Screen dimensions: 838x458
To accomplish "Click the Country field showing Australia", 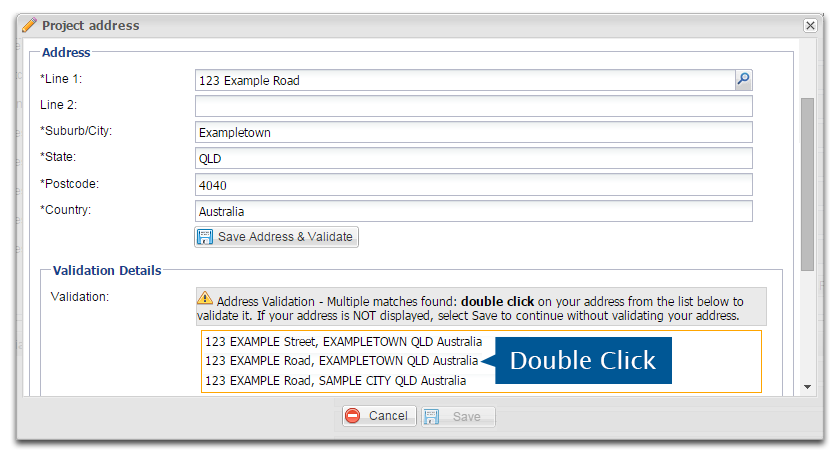I will point(474,211).
